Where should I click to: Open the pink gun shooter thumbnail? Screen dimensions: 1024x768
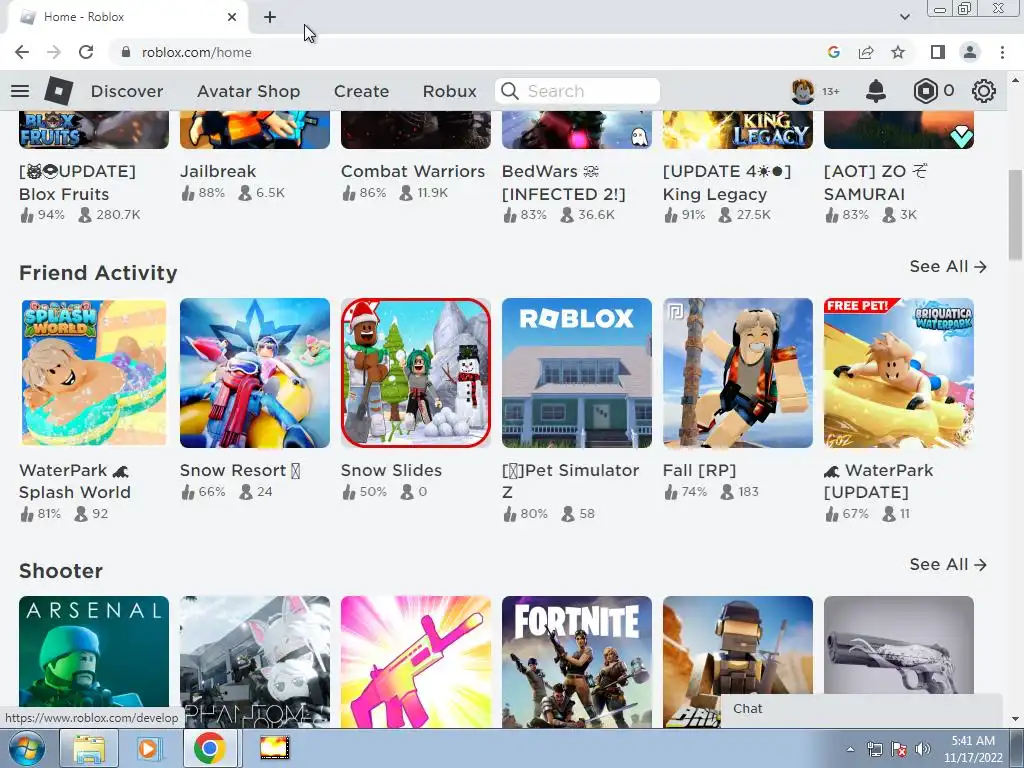[416, 661]
